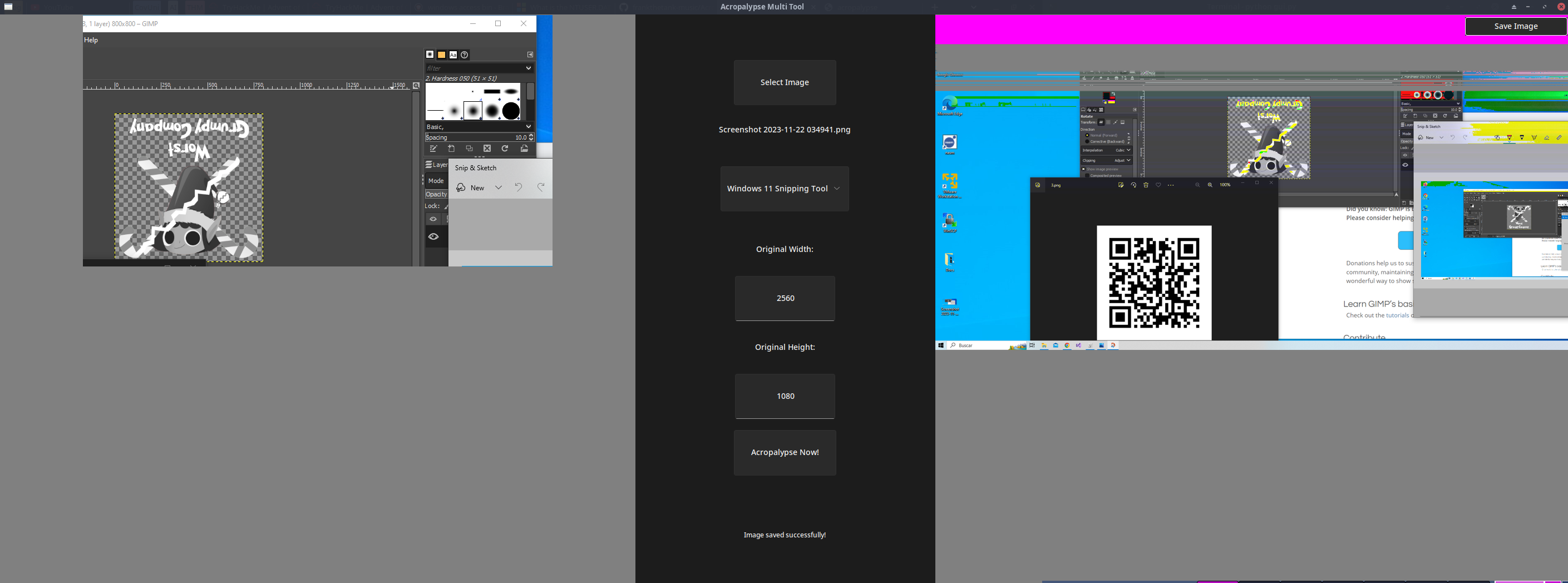
Task: Click New in the cropped Snip & Sketch window
Action: (x=471, y=187)
